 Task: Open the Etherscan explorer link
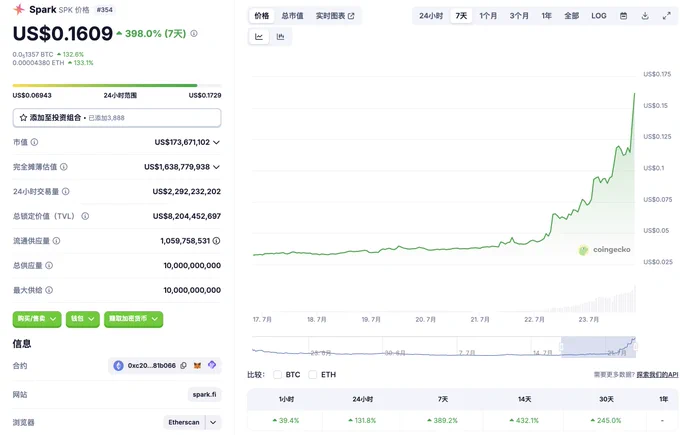(x=184, y=422)
